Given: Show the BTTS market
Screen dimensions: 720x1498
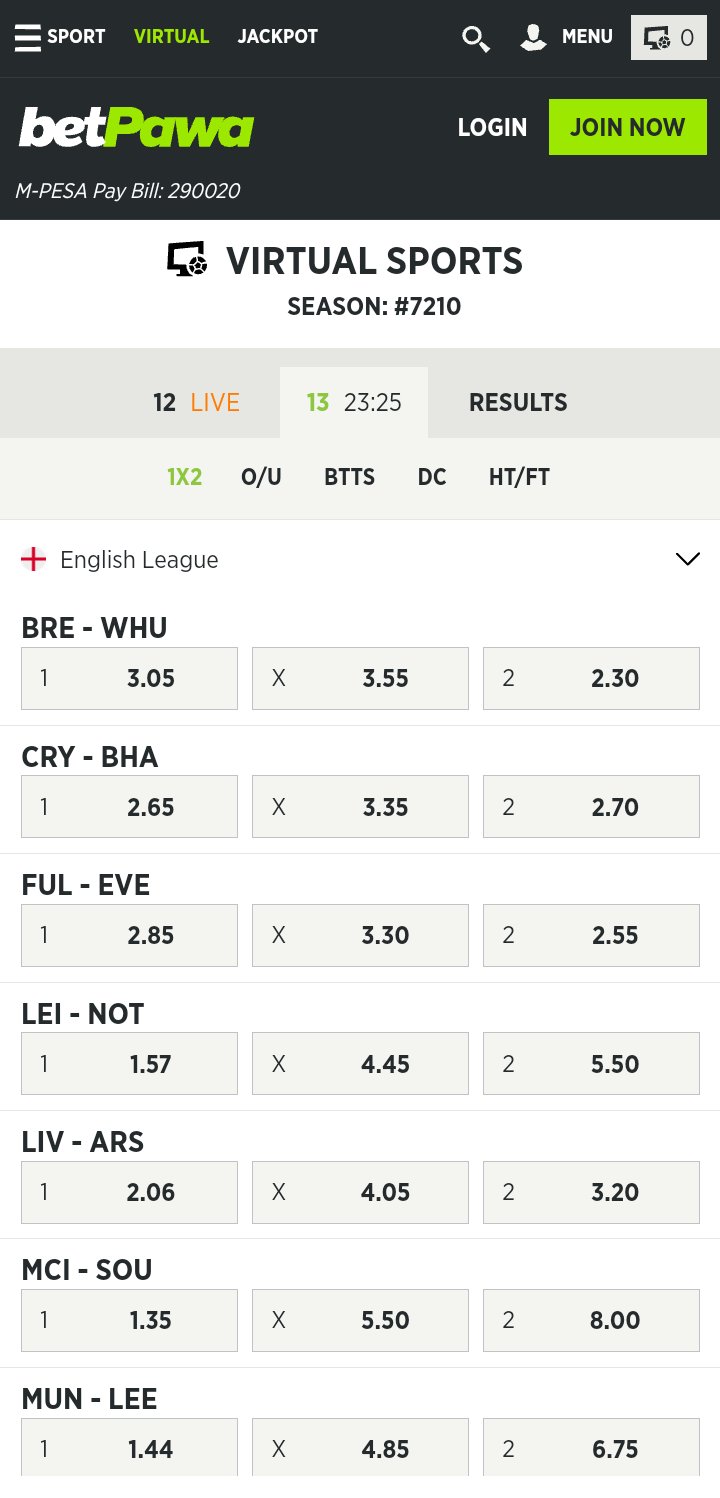Looking at the screenshot, I should [349, 477].
